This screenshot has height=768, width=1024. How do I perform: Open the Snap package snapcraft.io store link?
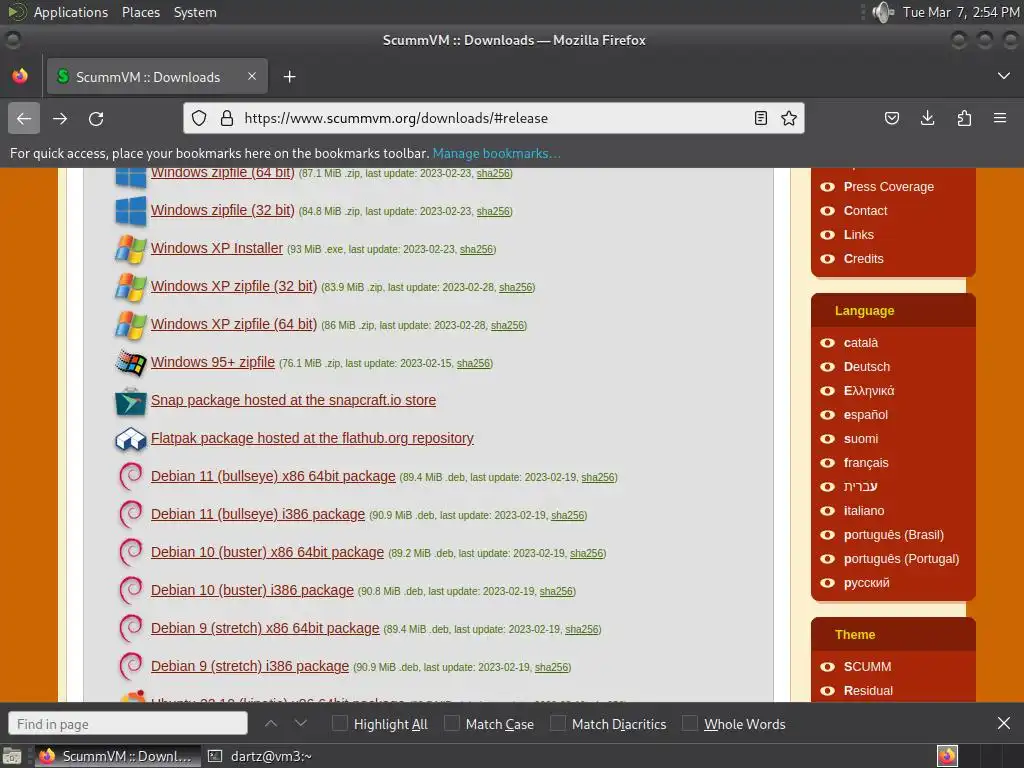coord(293,400)
